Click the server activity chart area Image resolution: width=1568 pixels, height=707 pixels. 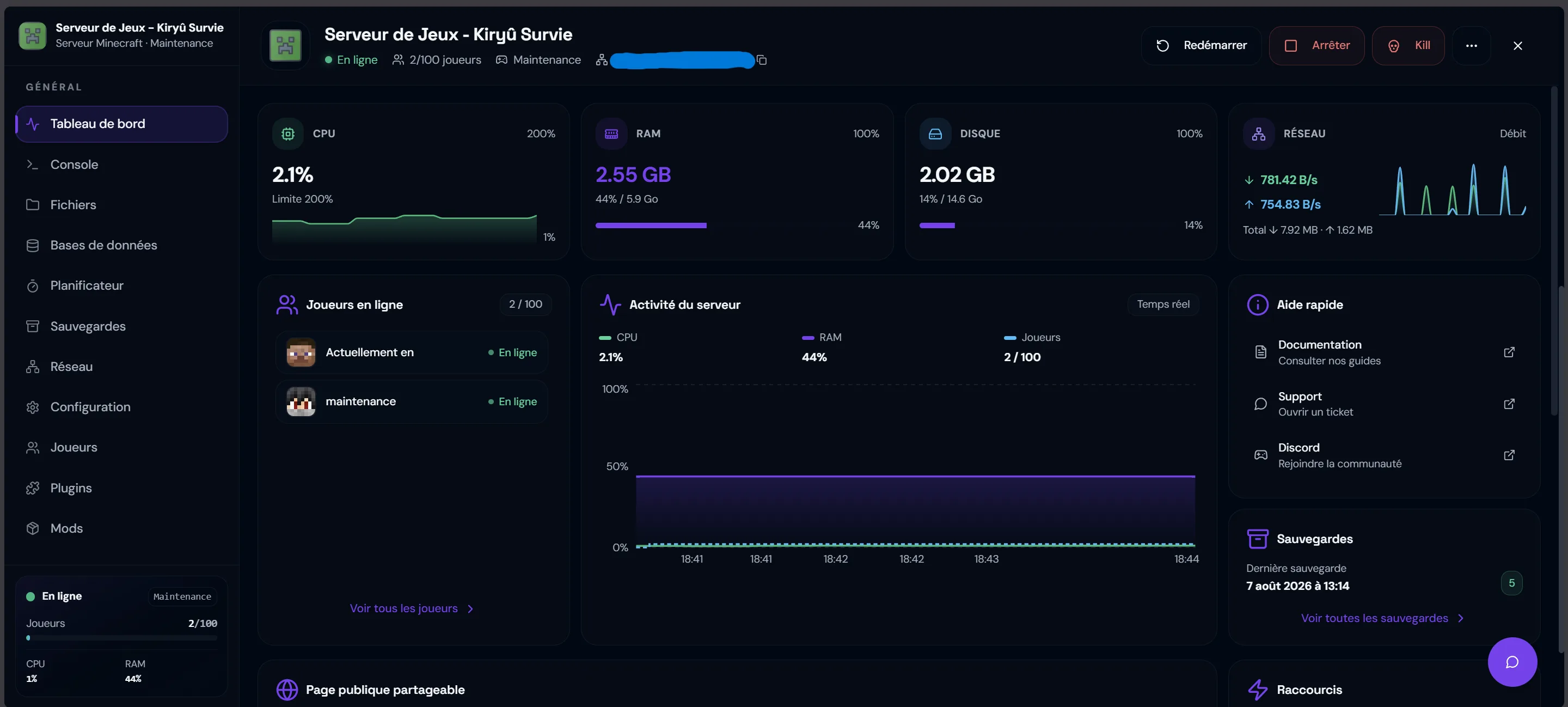pyautogui.click(x=915, y=466)
